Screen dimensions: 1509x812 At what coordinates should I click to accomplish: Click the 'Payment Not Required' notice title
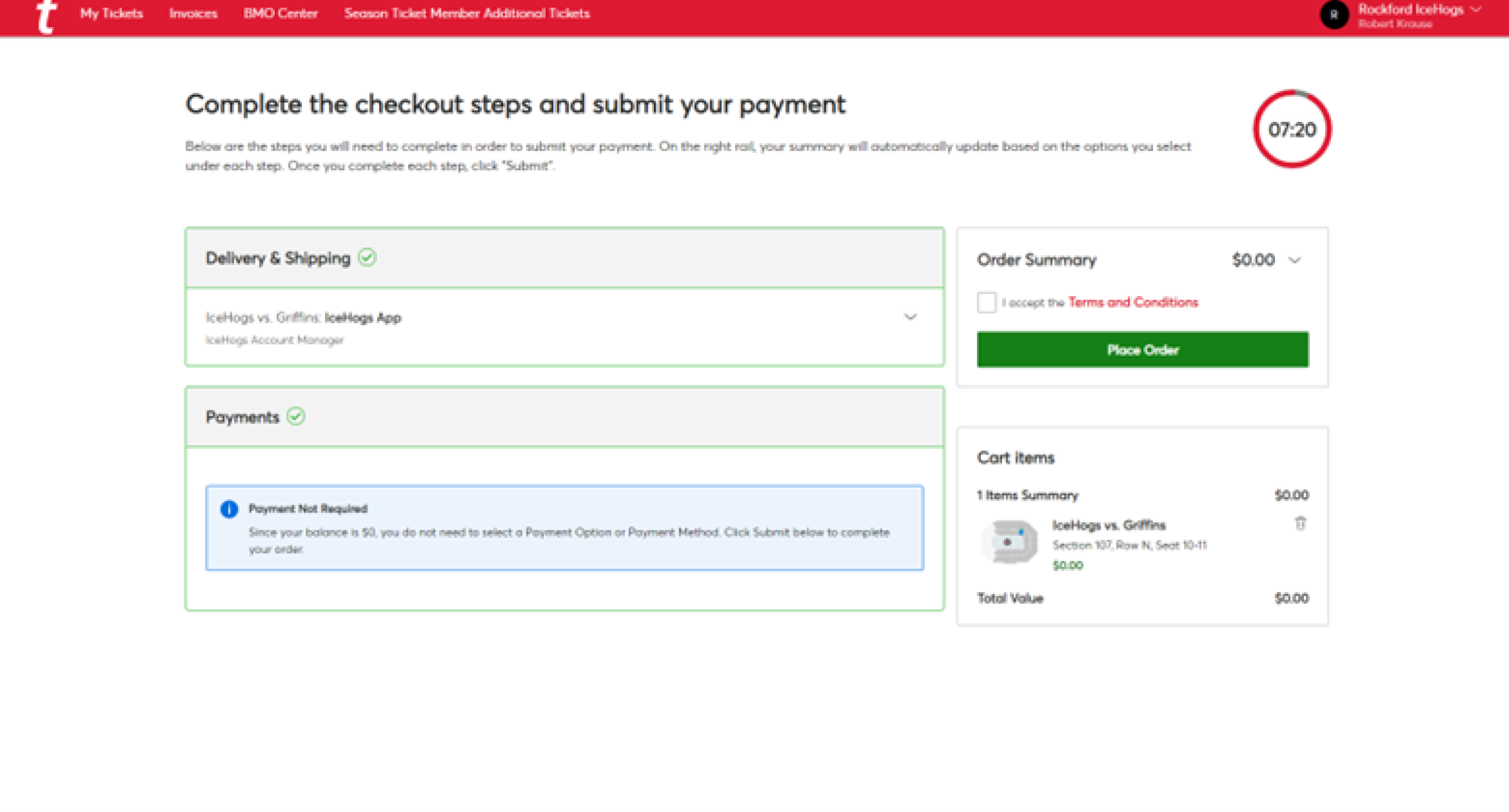tap(307, 508)
